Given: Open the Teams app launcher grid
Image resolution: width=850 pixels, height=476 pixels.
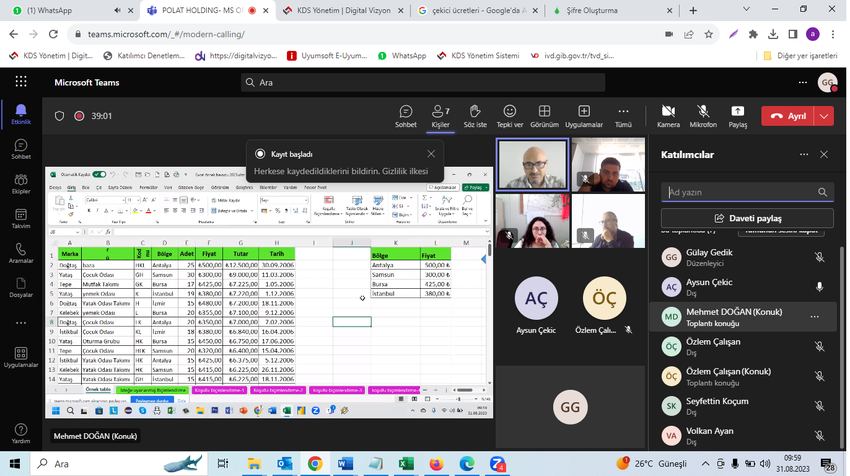Looking at the screenshot, I should coord(21,82).
